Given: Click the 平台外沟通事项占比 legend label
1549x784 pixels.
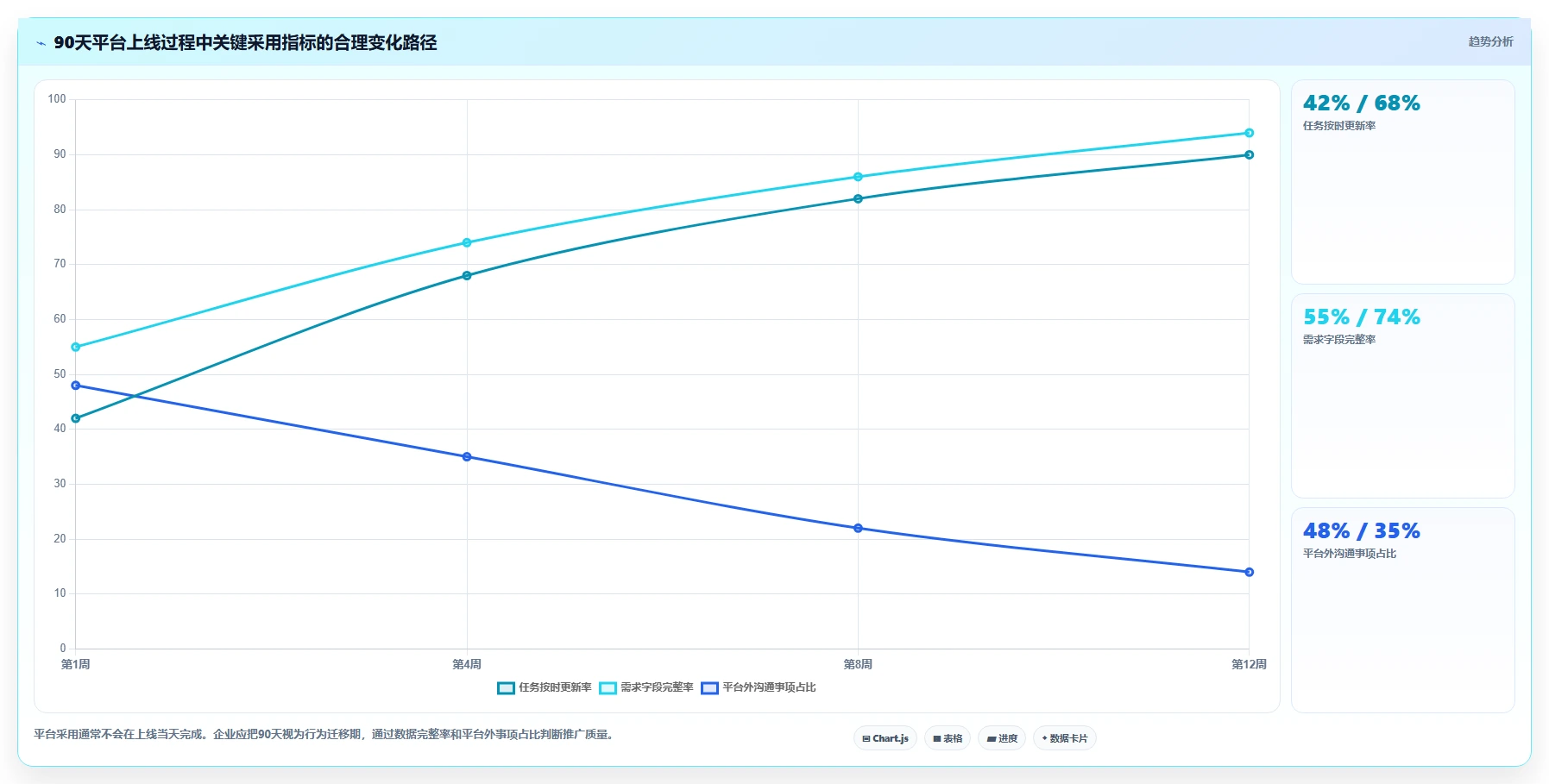Looking at the screenshot, I should 769,687.
